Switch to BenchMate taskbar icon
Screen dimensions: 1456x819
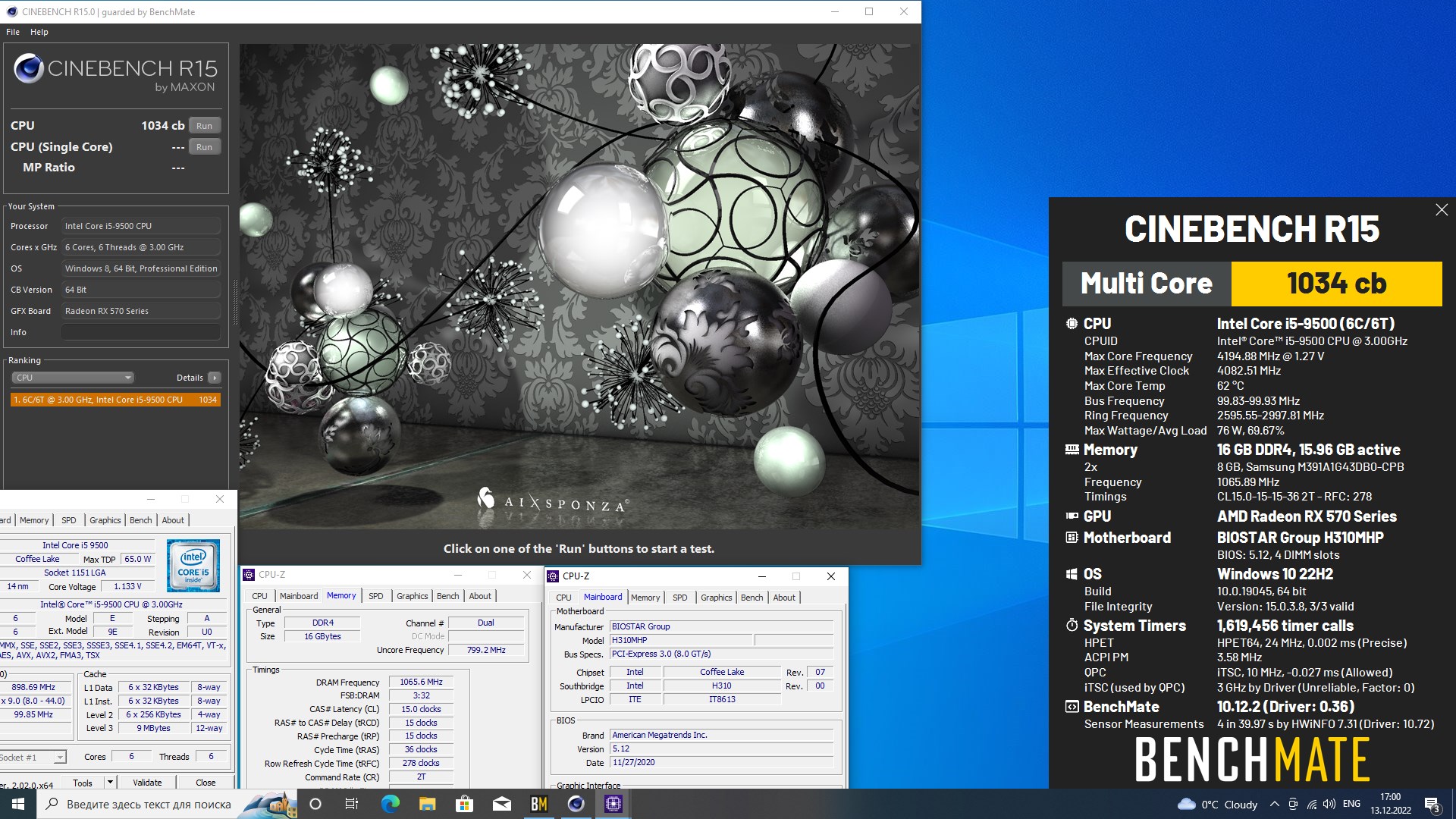(538, 804)
